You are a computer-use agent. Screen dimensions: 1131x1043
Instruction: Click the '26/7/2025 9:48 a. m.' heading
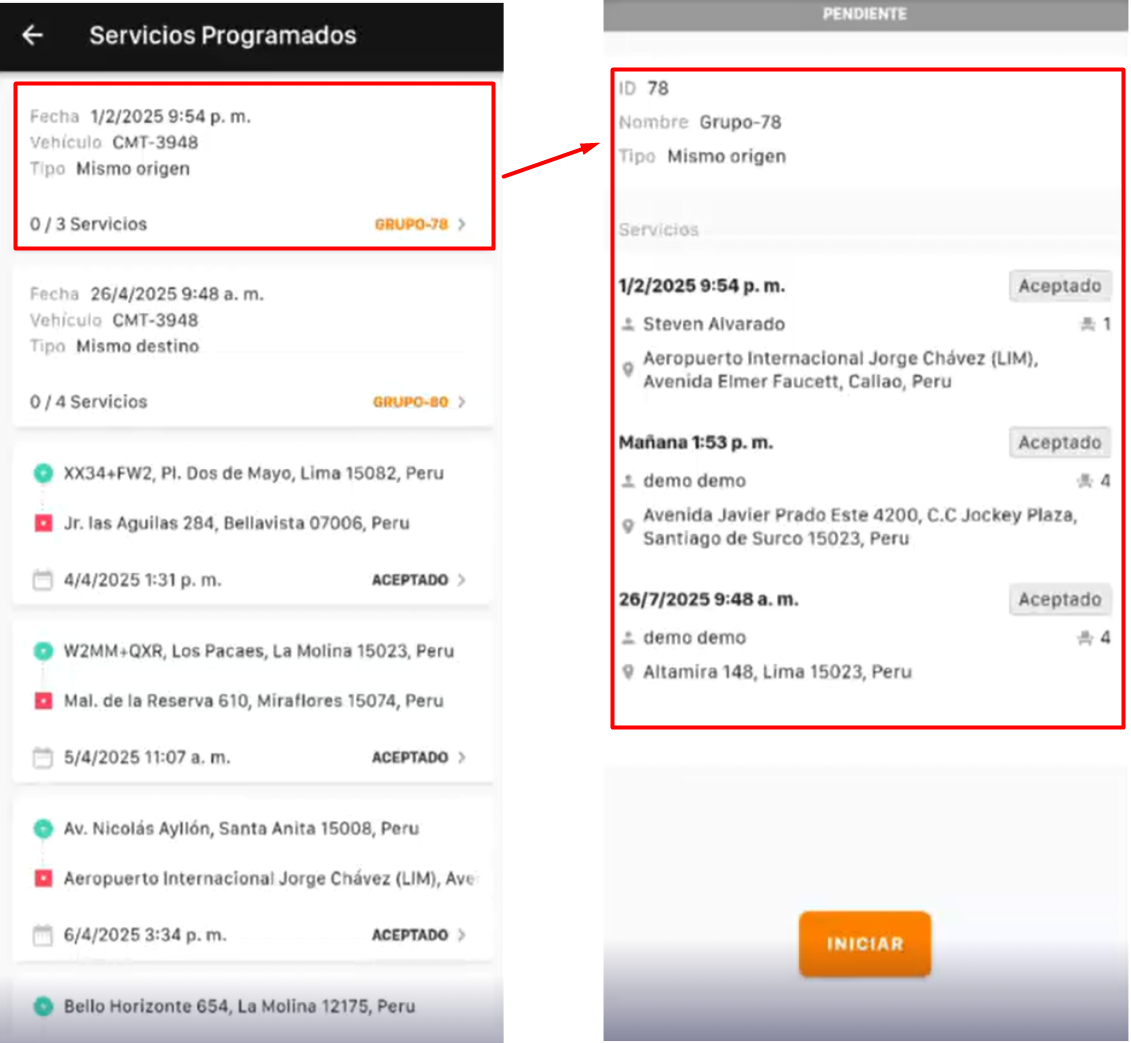(708, 599)
